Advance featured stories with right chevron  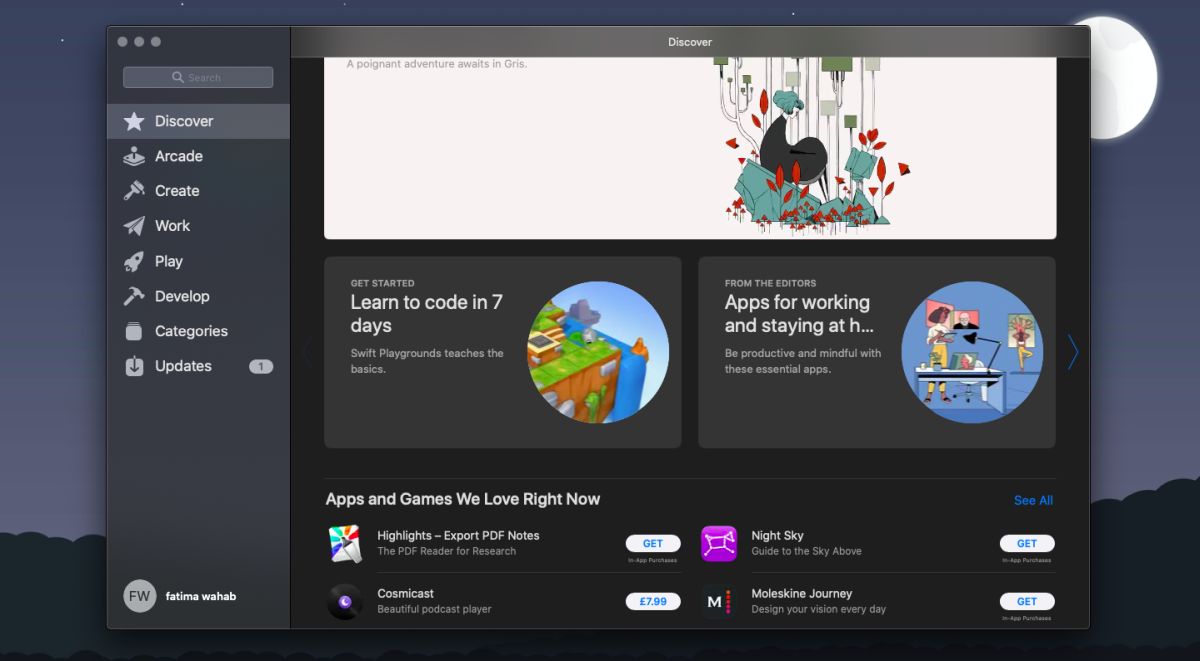[1073, 352]
